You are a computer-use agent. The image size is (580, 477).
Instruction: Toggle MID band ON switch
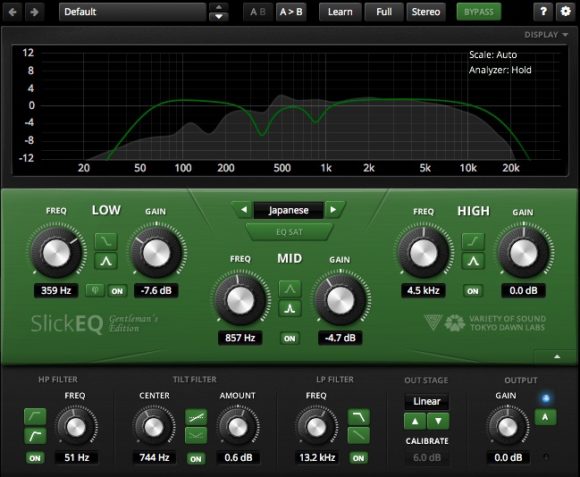tap(290, 338)
